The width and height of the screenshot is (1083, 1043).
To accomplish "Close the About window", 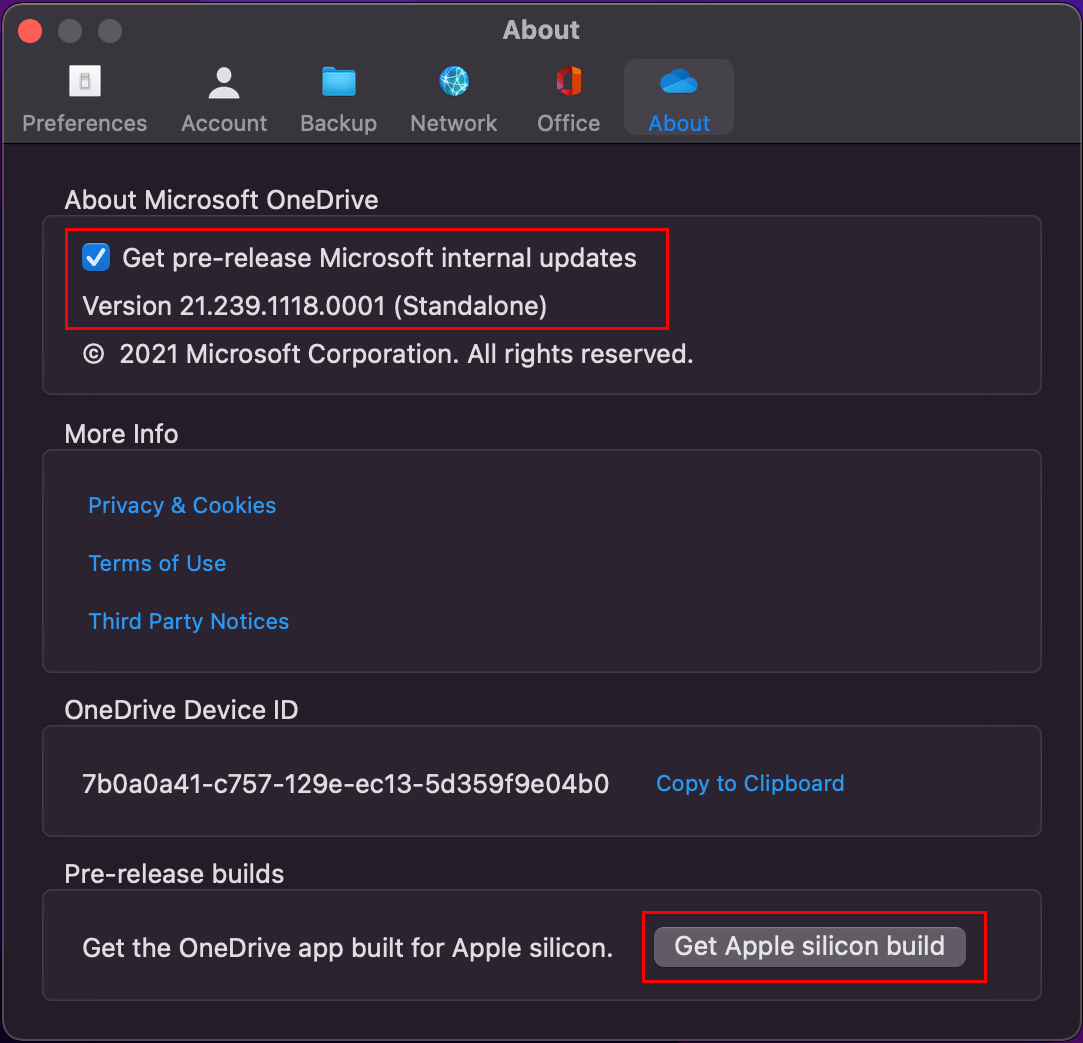I will point(29,30).
